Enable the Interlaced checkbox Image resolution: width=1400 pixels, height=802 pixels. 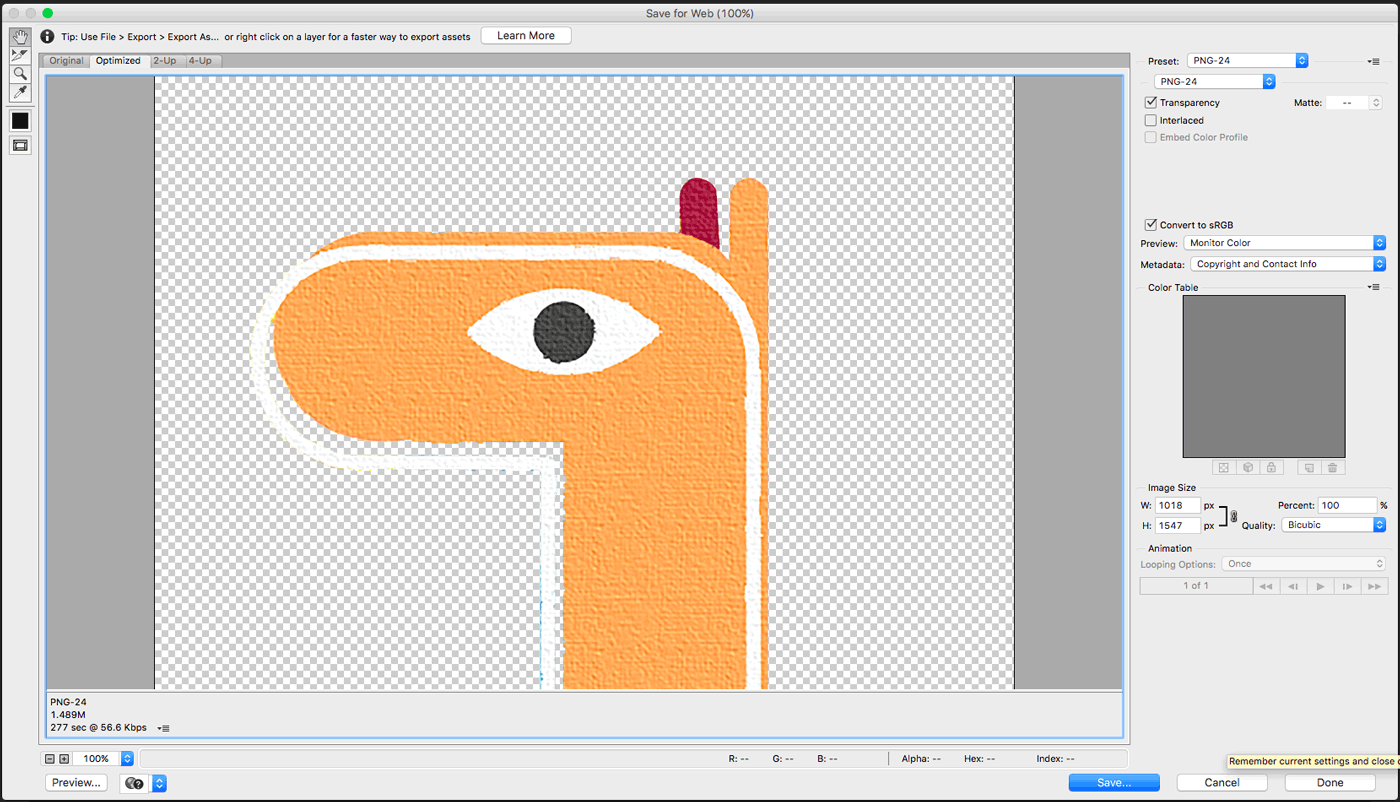1151,121
